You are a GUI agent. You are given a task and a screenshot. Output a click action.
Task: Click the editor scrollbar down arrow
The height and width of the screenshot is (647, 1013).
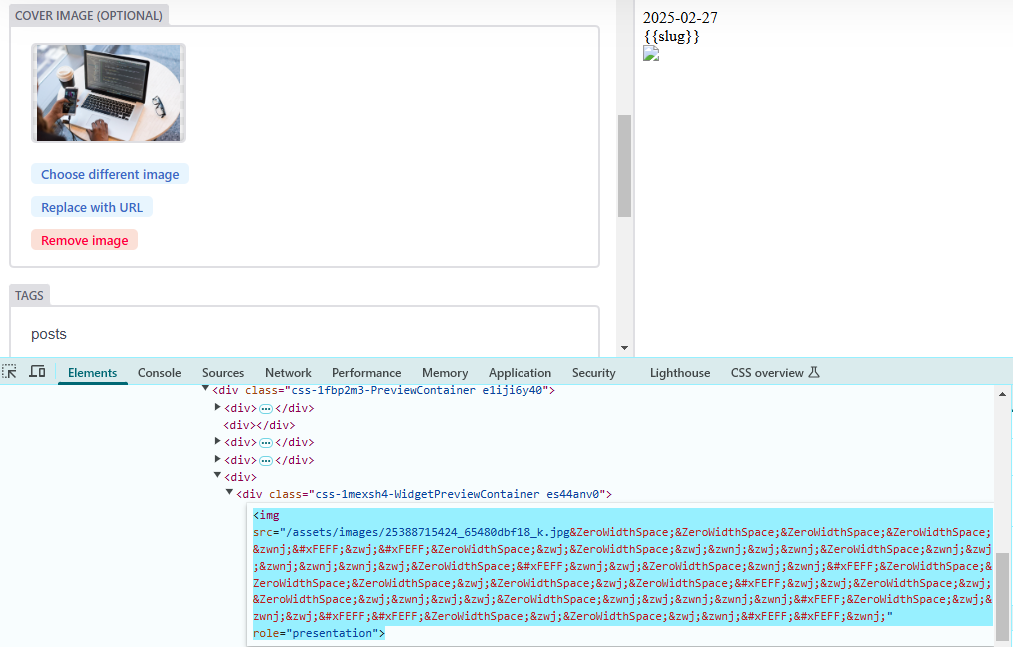[x=625, y=348]
